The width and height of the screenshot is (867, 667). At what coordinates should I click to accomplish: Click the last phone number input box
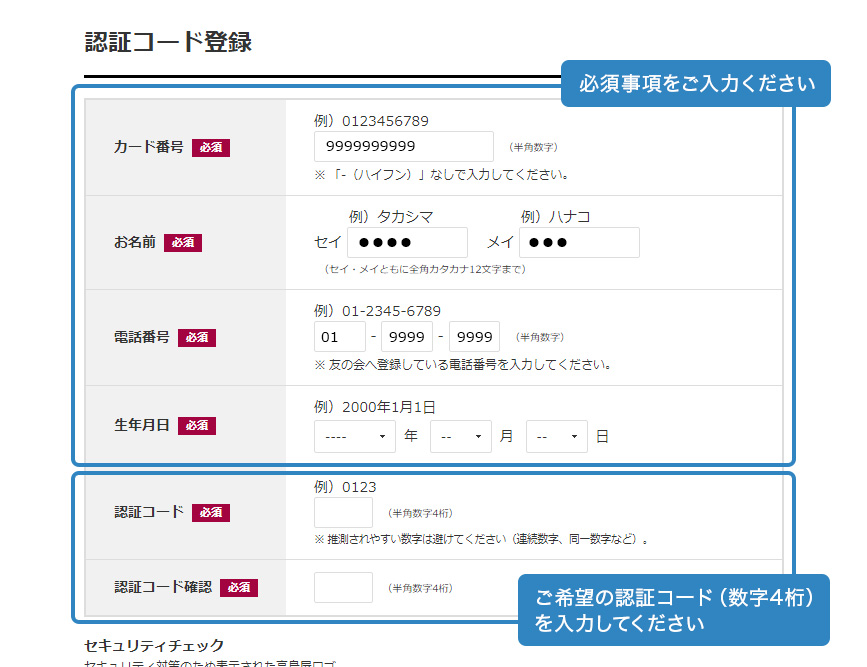coord(473,336)
